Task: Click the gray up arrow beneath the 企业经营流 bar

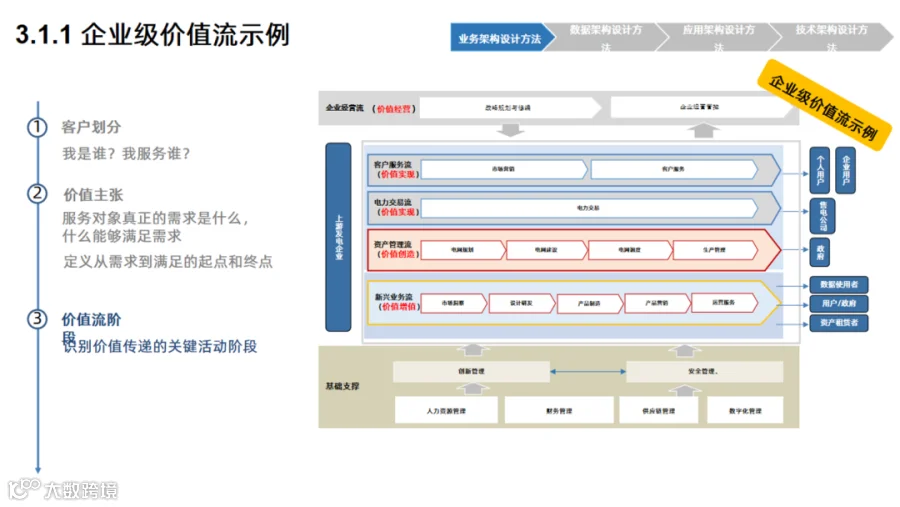Action: (x=703, y=130)
